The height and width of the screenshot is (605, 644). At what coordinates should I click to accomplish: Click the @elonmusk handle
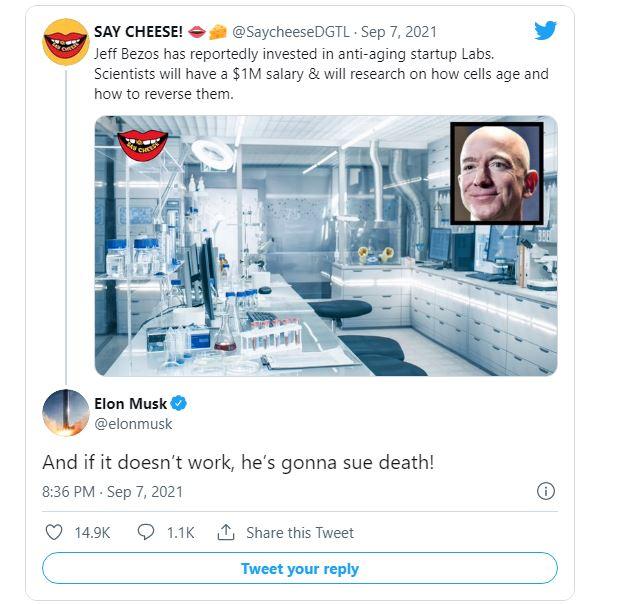(133, 424)
